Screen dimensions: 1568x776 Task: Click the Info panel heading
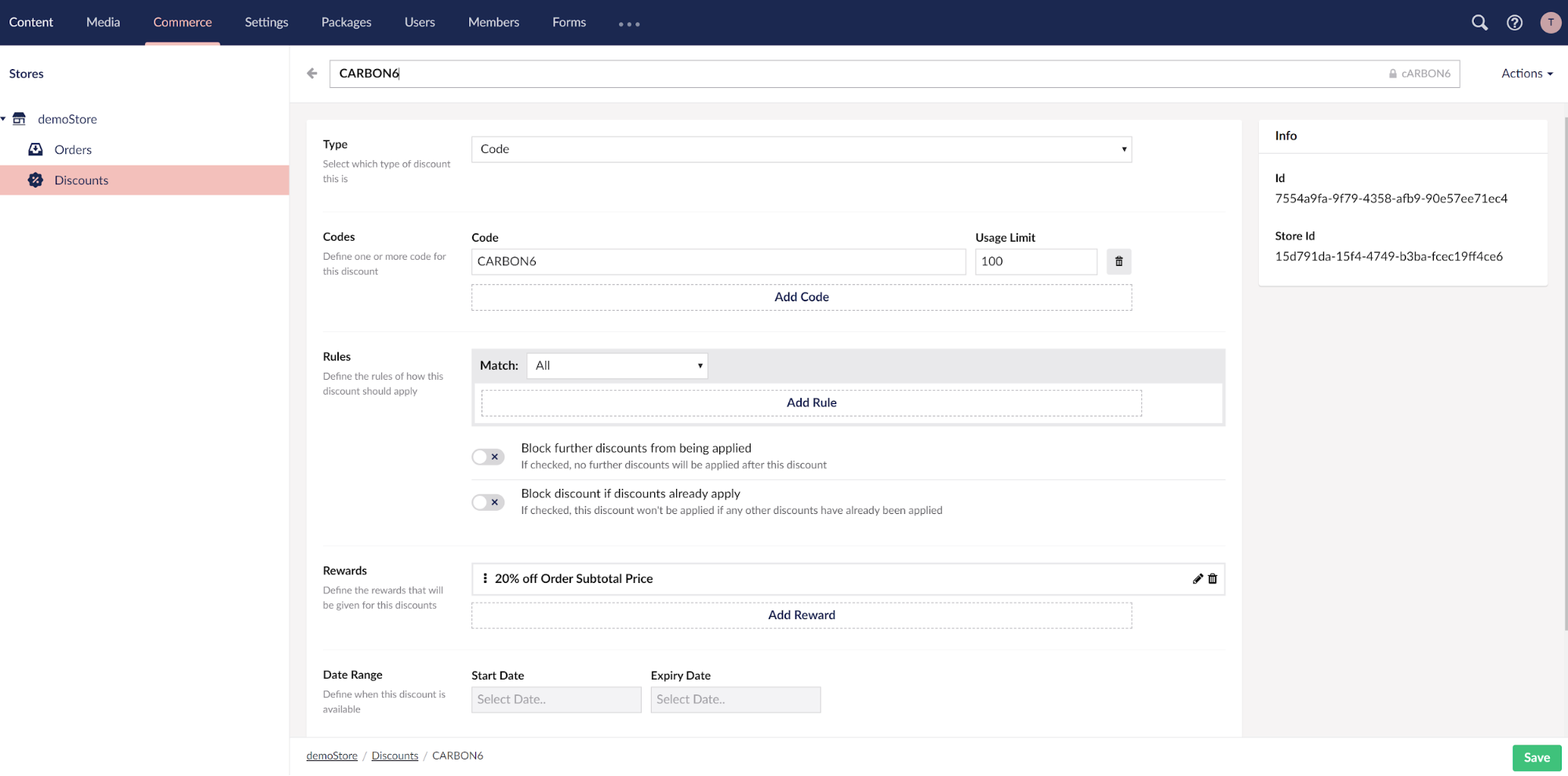tap(1286, 136)
